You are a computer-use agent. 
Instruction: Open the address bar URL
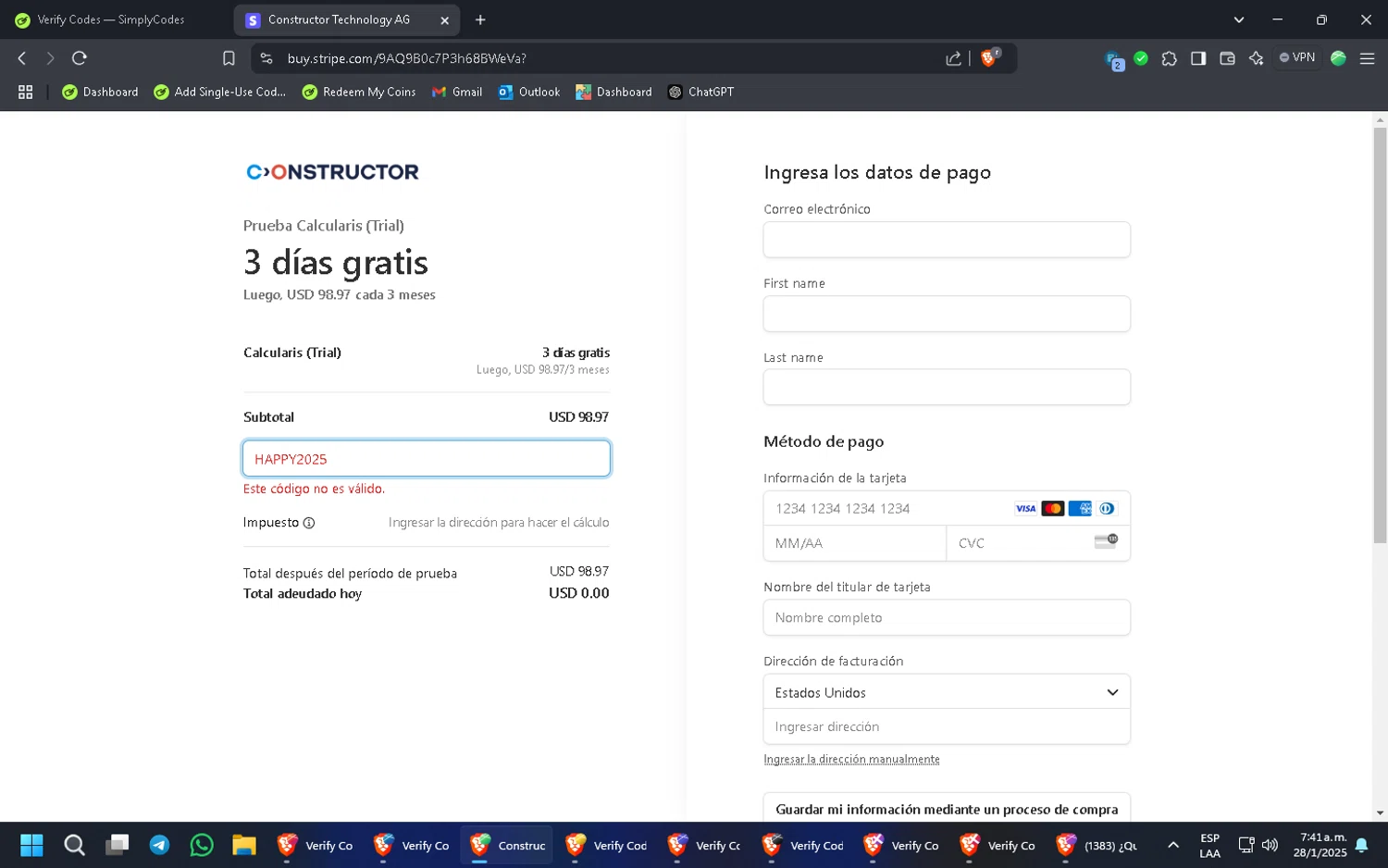tap(407, 58)
